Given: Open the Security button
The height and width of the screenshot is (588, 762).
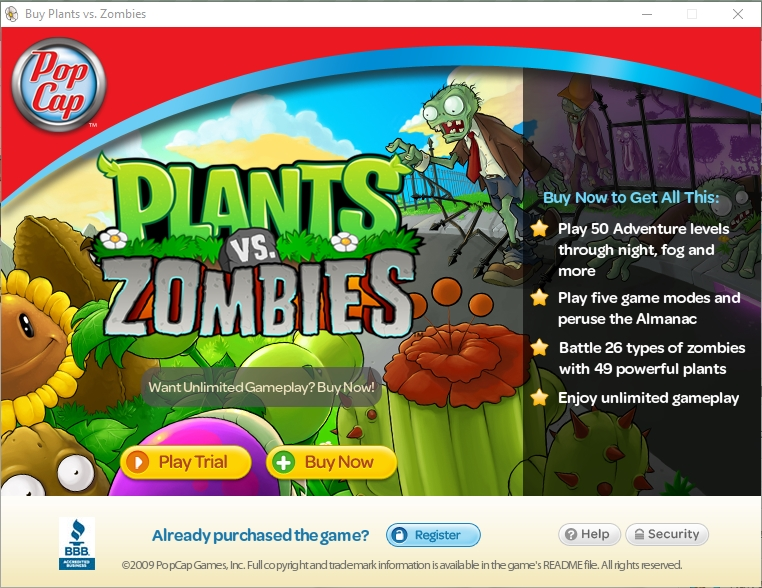Looking at the screenshot, I should pos(667,534).
